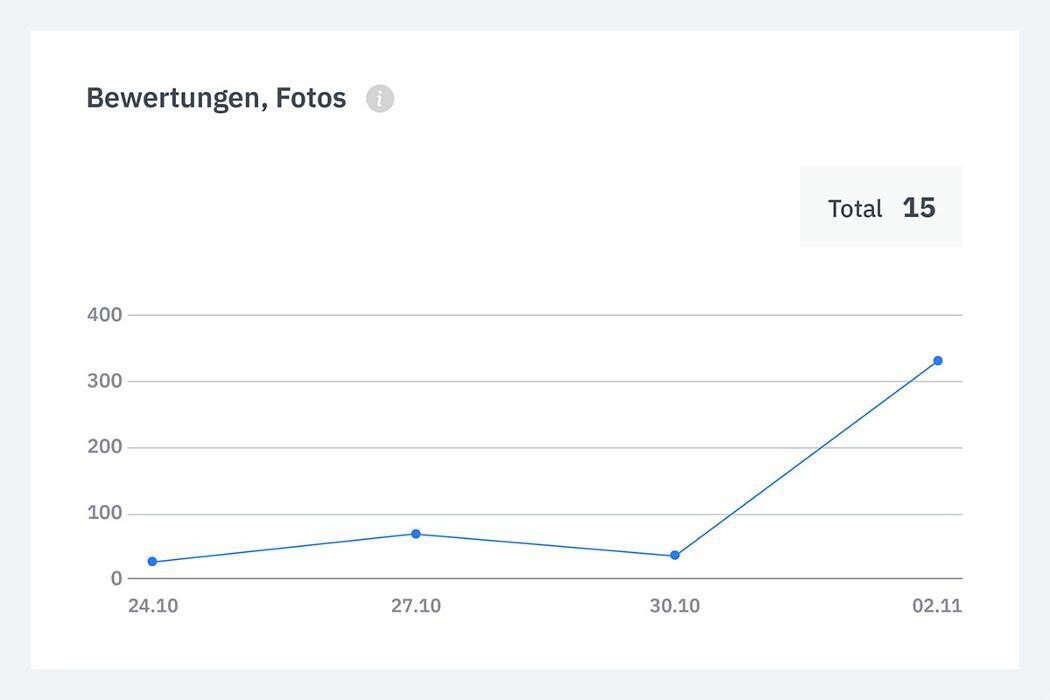Select the data point at 24.10
The width and height of the screenshot is (1050, 700).
[152, 562]
